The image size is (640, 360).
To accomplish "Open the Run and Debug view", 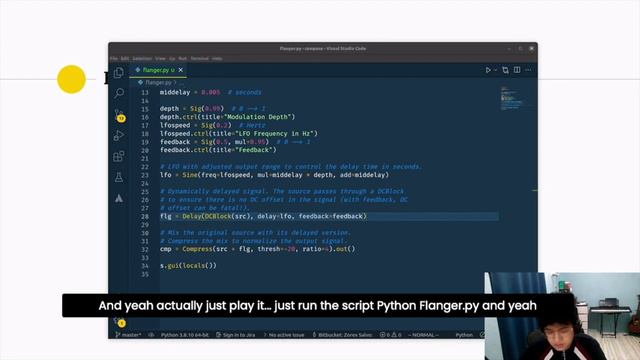I will tap(119, 136).
